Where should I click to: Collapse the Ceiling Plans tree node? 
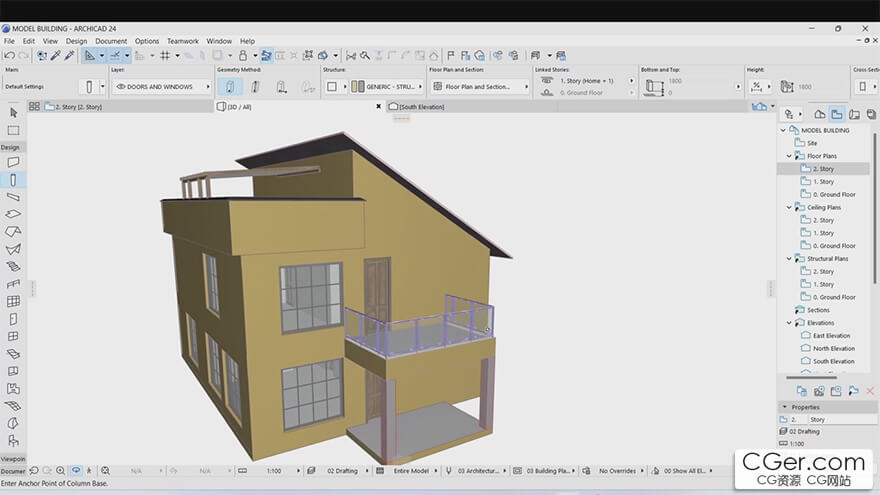(x=789, y=208)
